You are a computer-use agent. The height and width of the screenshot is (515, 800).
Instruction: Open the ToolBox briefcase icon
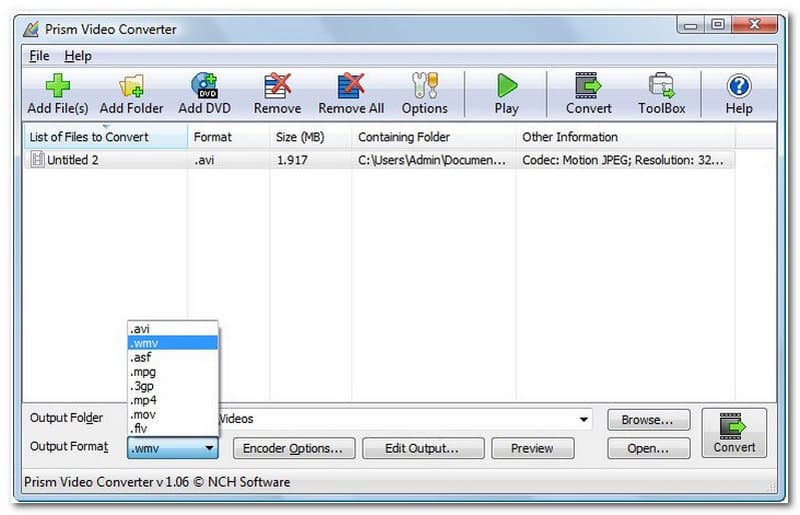661,85
